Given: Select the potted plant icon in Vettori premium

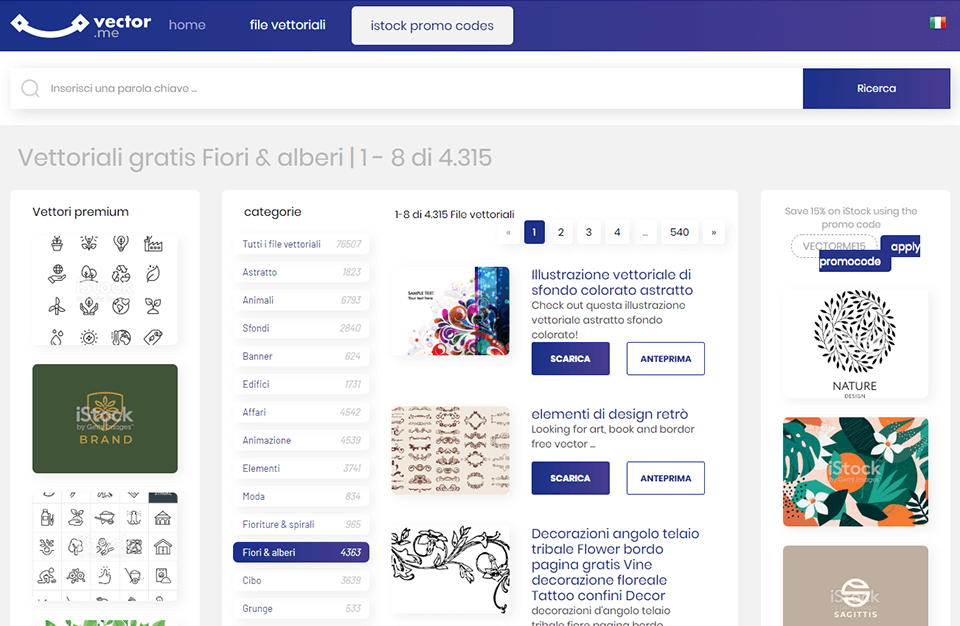Looking at the screenshot, I should pyautogui.click(x=56, y=244).
